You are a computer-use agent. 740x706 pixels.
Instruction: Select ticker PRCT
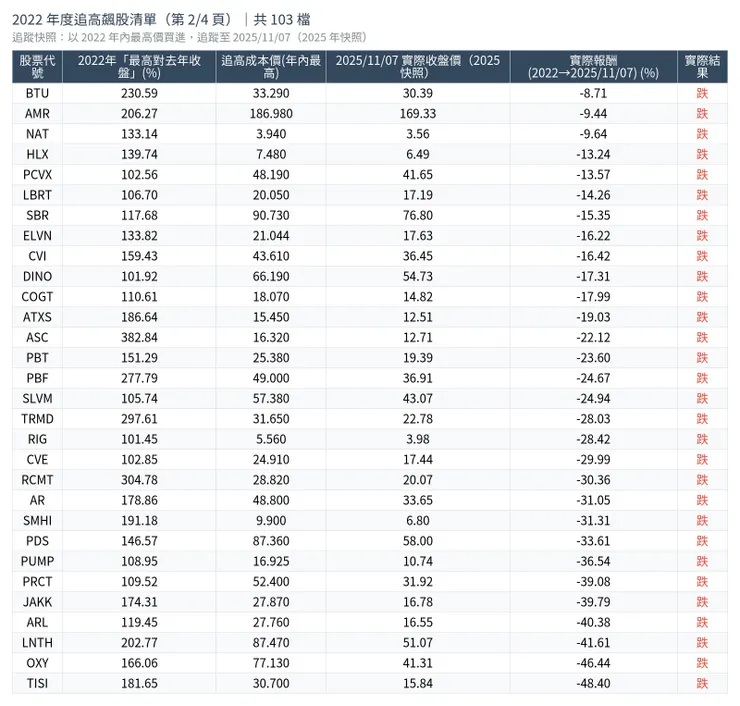(x=37, y=581)
